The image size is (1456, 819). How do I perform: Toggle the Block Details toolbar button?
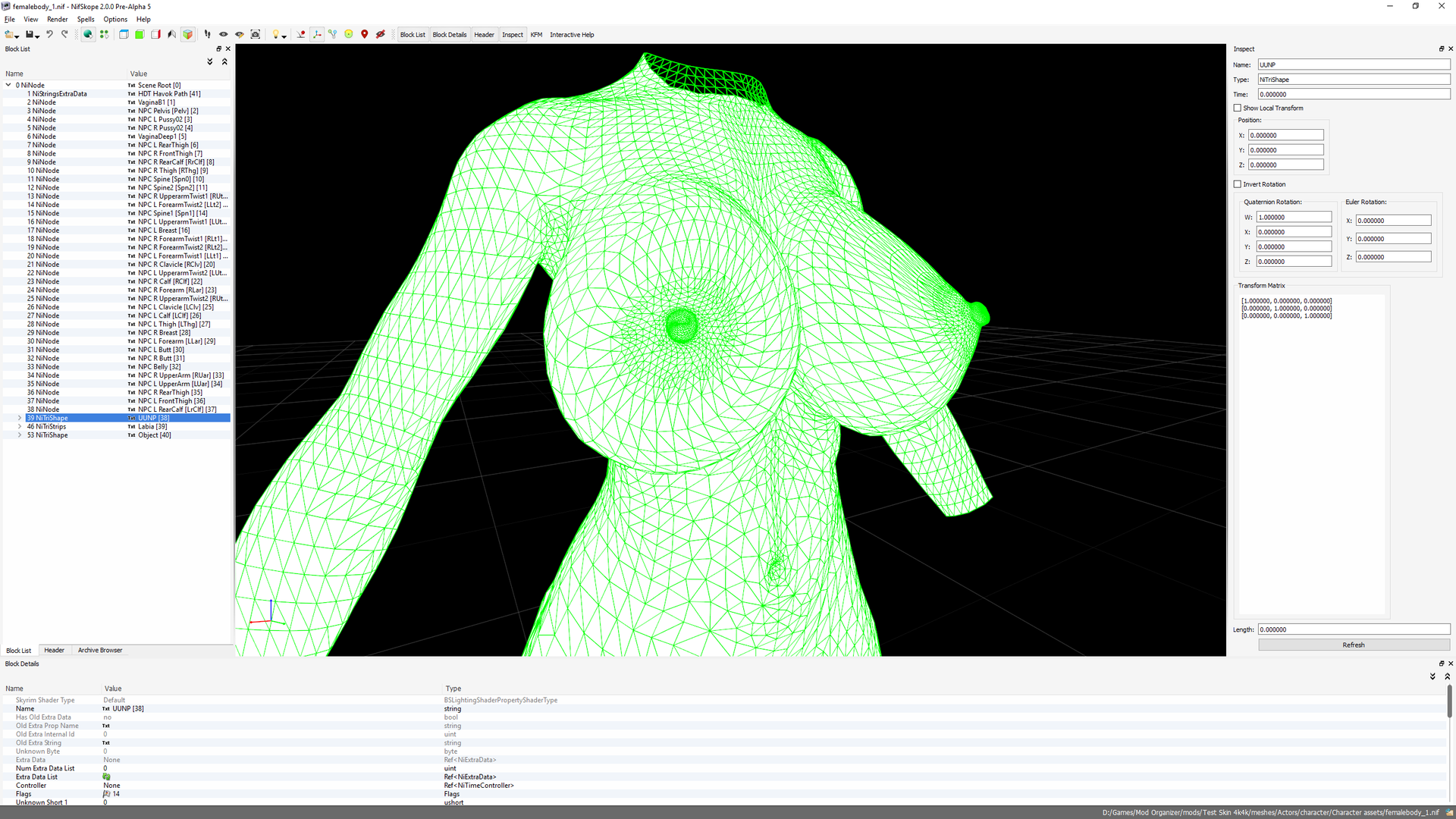click(x=450, y=35)
